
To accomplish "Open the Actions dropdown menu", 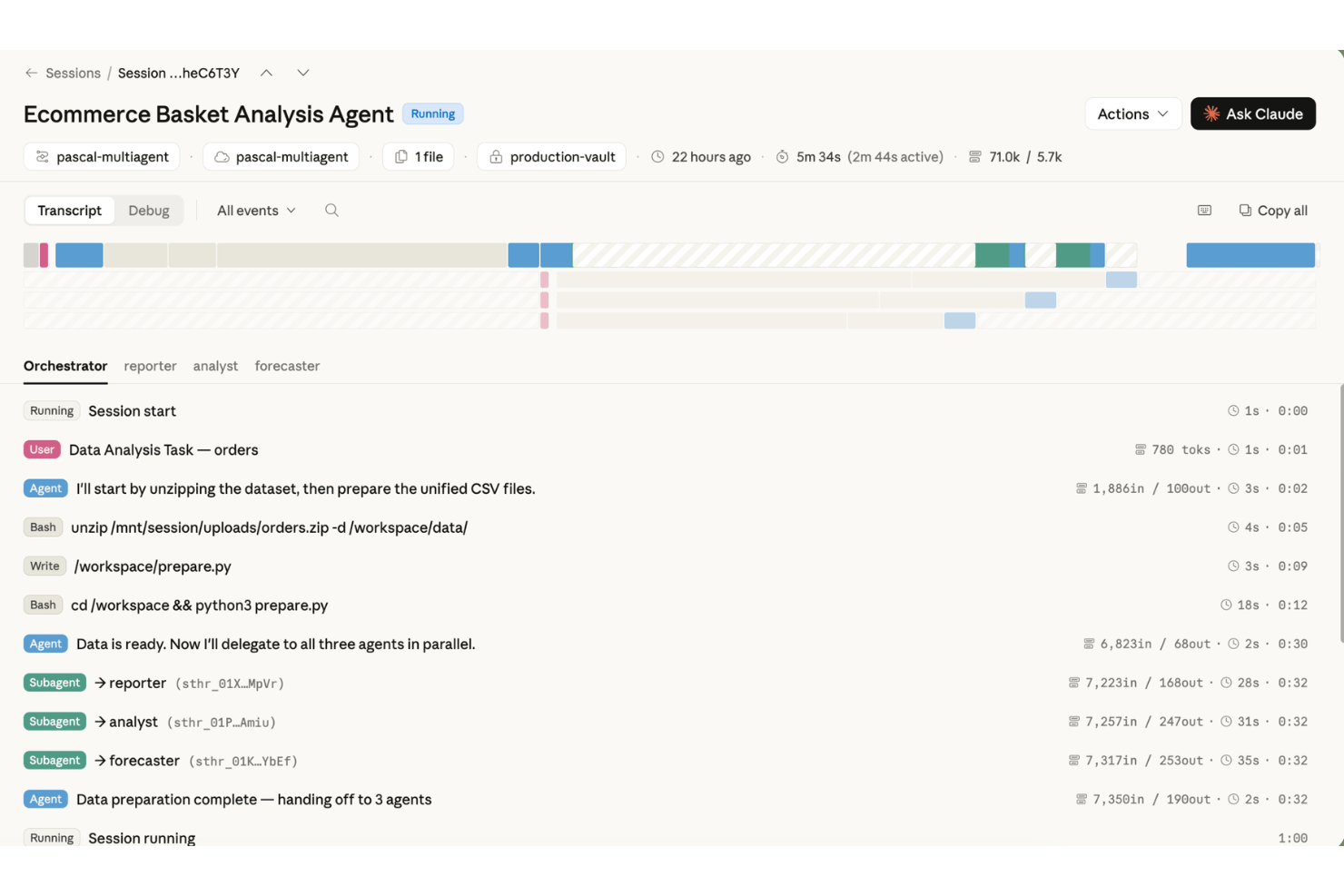I will 1132,113.
